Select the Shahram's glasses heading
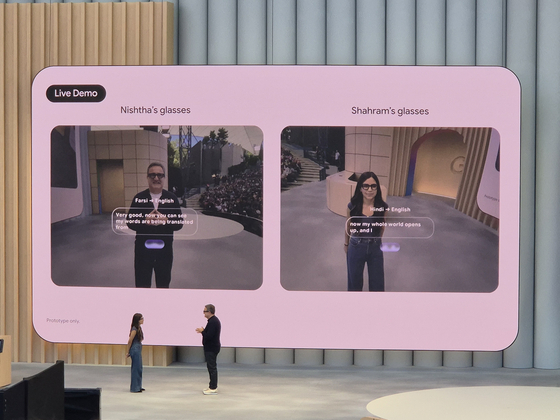Screen dimensions: 560x420 [390, 111]
